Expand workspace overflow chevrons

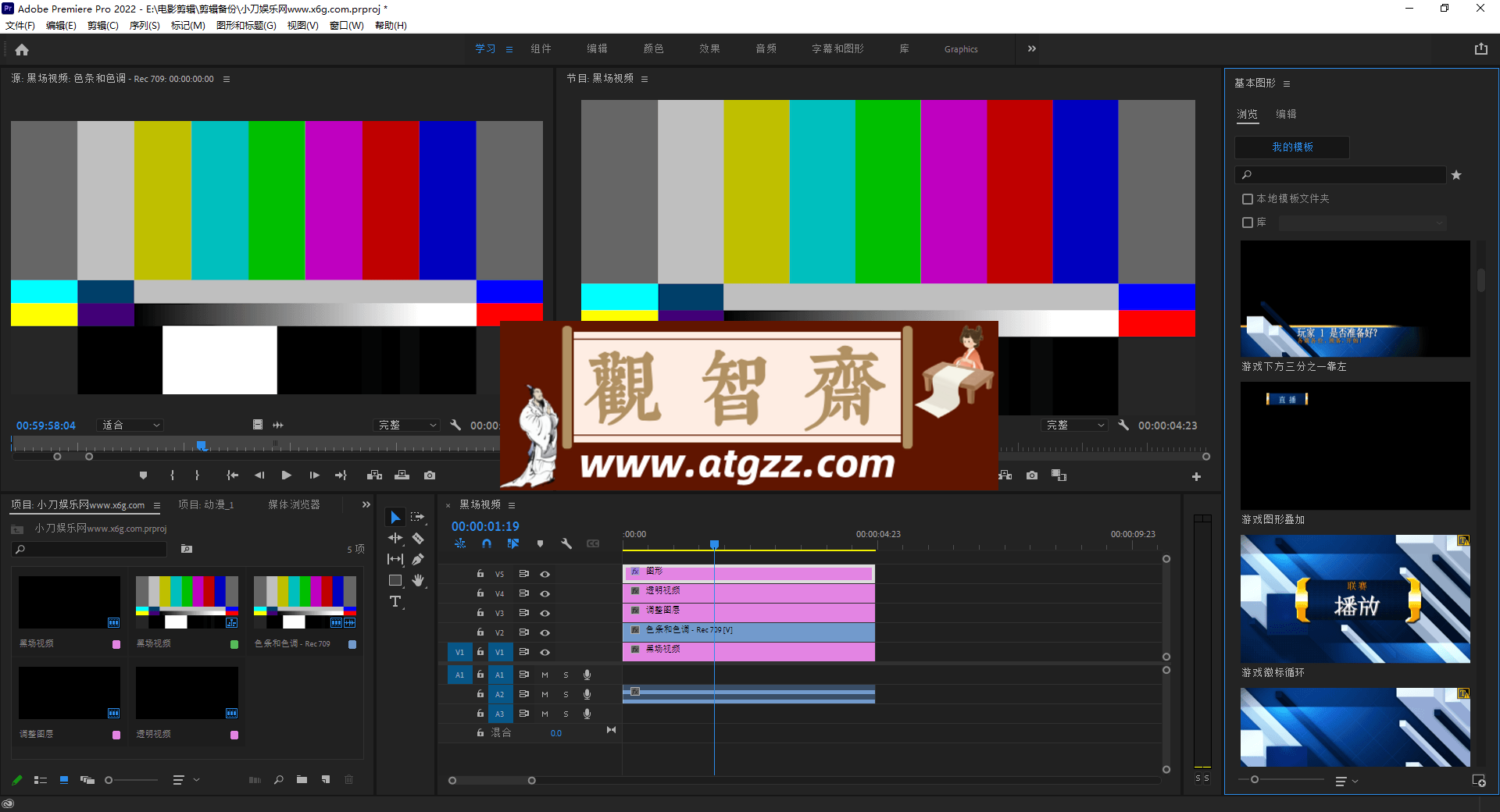tap(1031, 48)
